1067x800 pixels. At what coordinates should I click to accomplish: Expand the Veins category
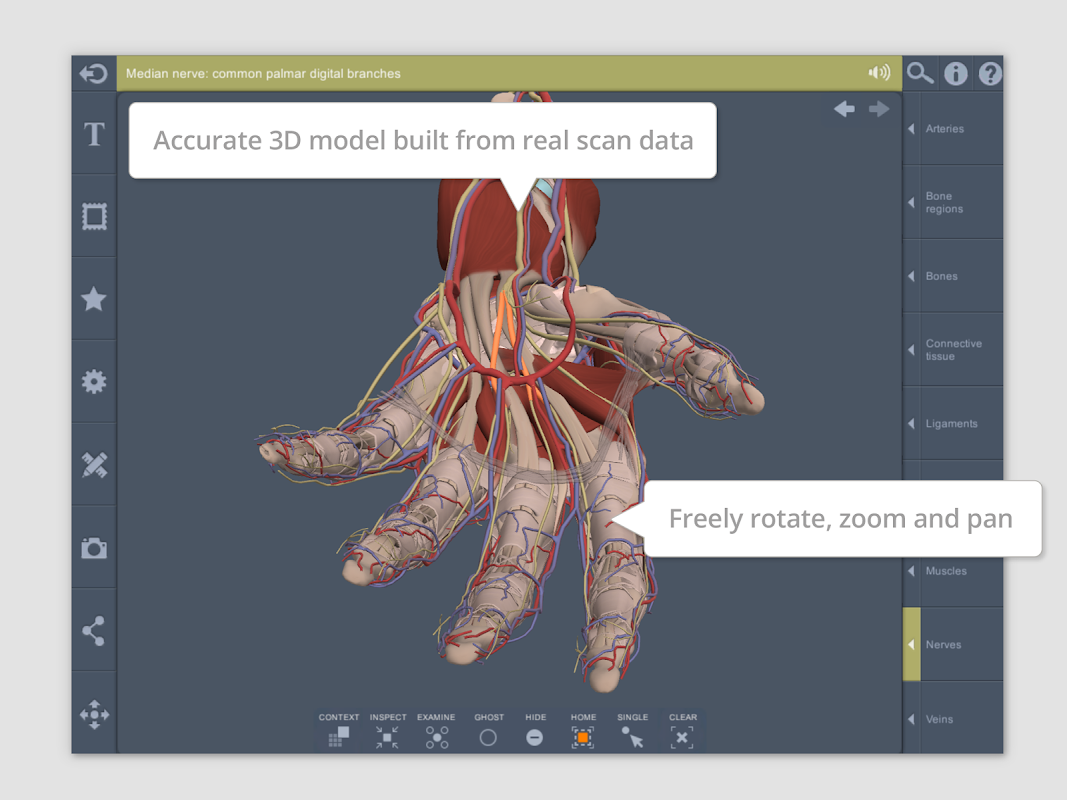(x=952, y=719)
